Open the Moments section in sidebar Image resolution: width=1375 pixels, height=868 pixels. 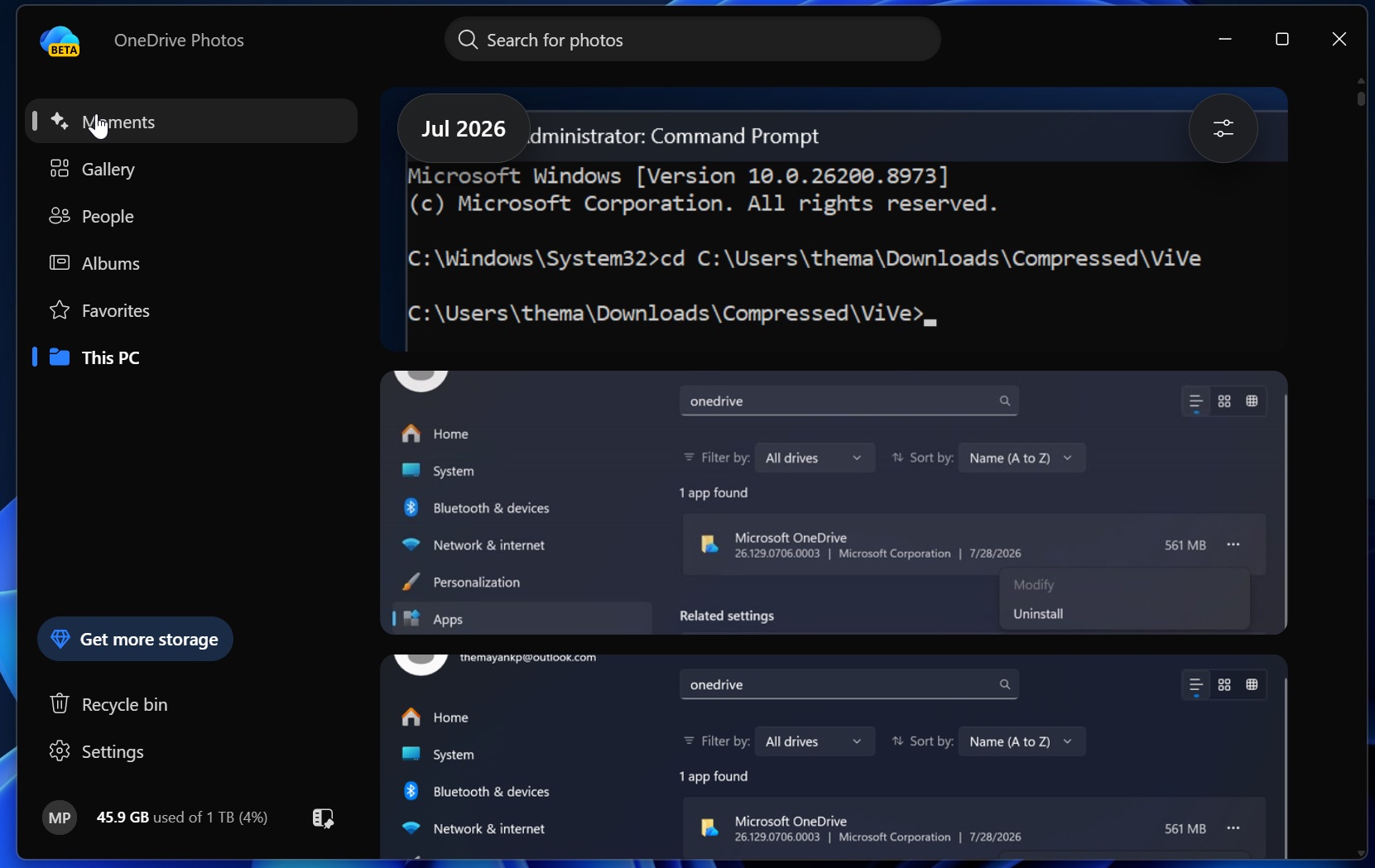click(191, 122)
